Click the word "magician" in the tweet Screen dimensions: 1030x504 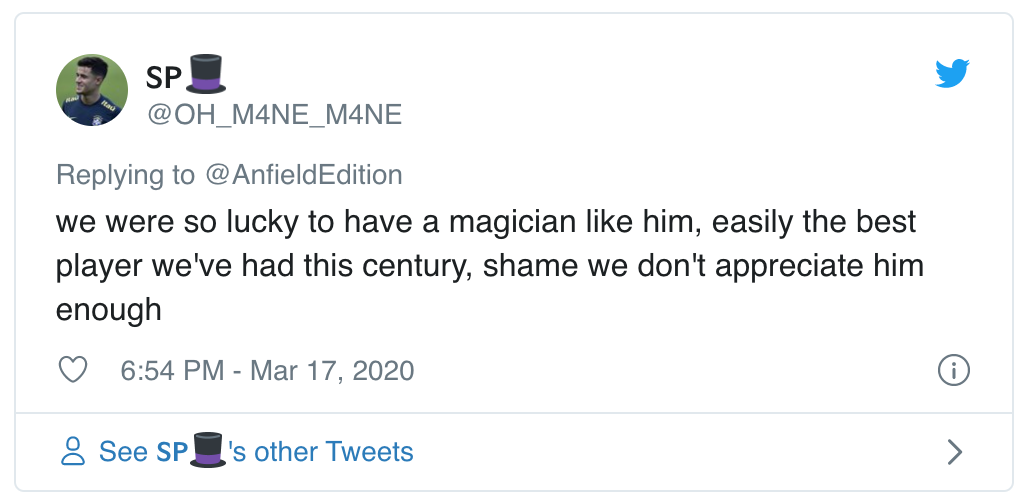507,221
